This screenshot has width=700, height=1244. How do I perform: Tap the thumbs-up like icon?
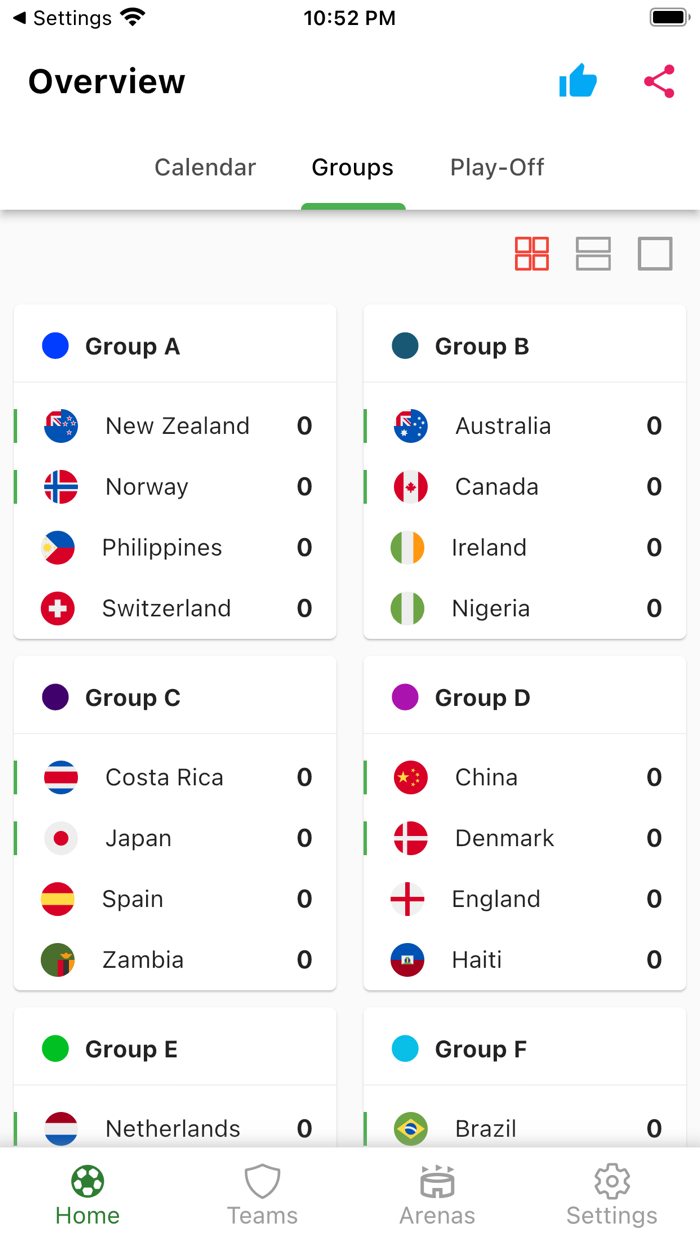click(x=578, y=82)
